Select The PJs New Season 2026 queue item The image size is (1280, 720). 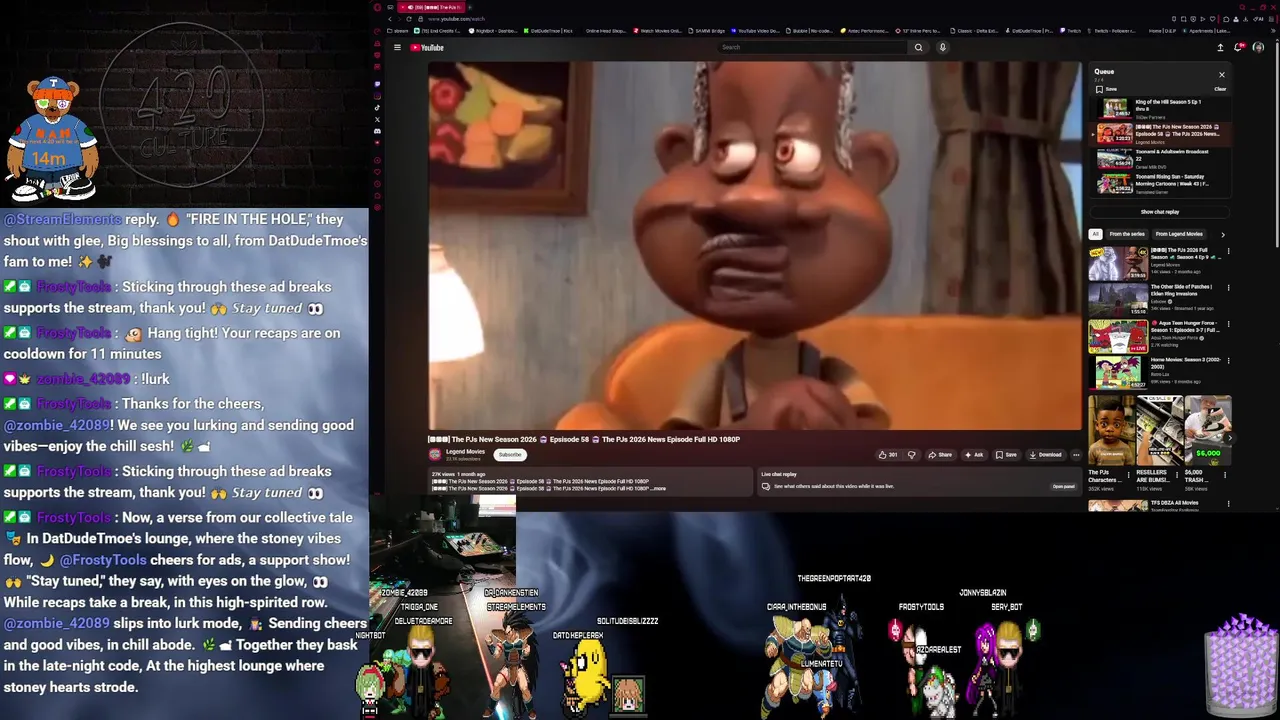coord(1160,133)
